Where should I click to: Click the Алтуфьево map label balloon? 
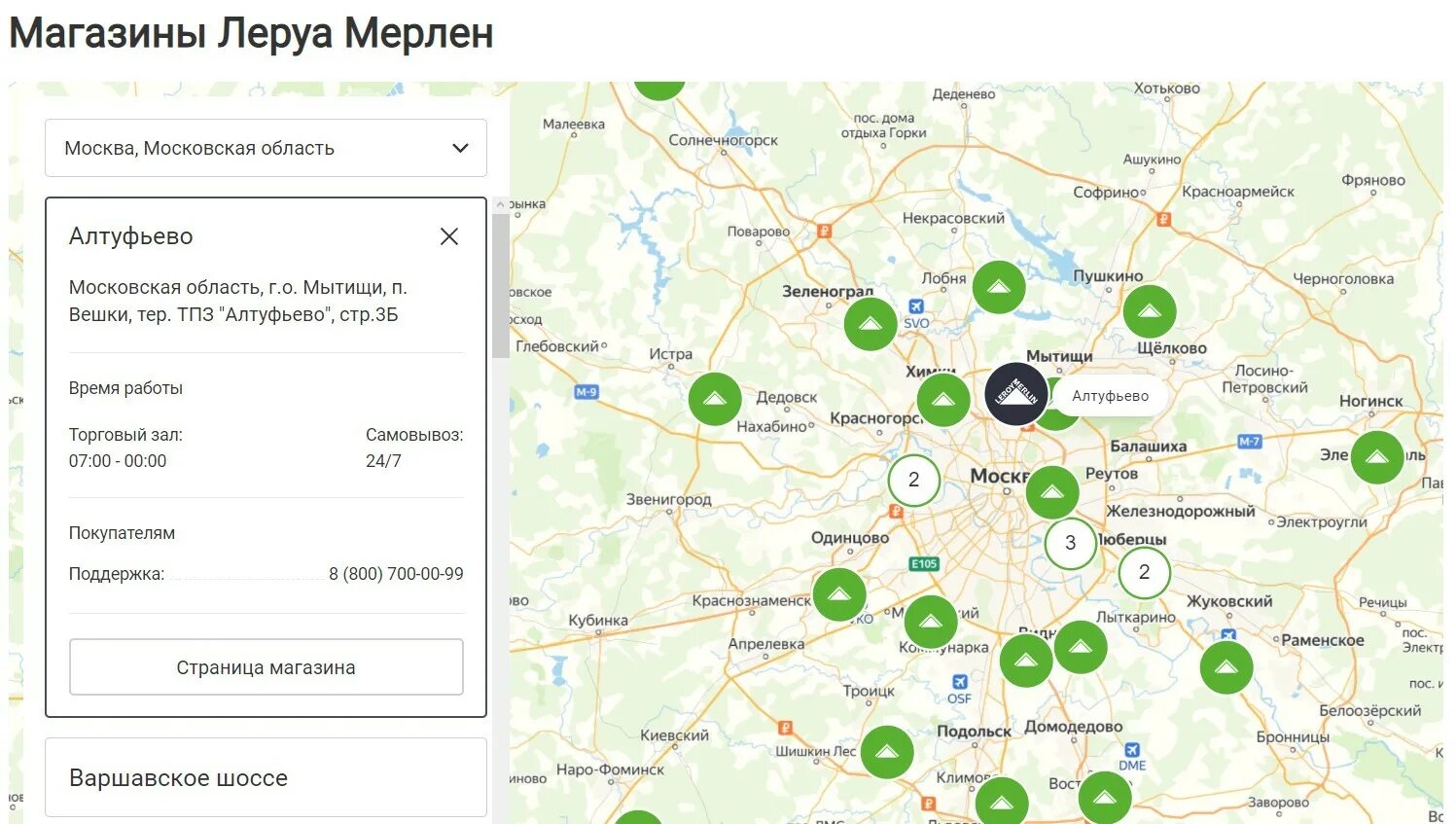(1110, 396)
